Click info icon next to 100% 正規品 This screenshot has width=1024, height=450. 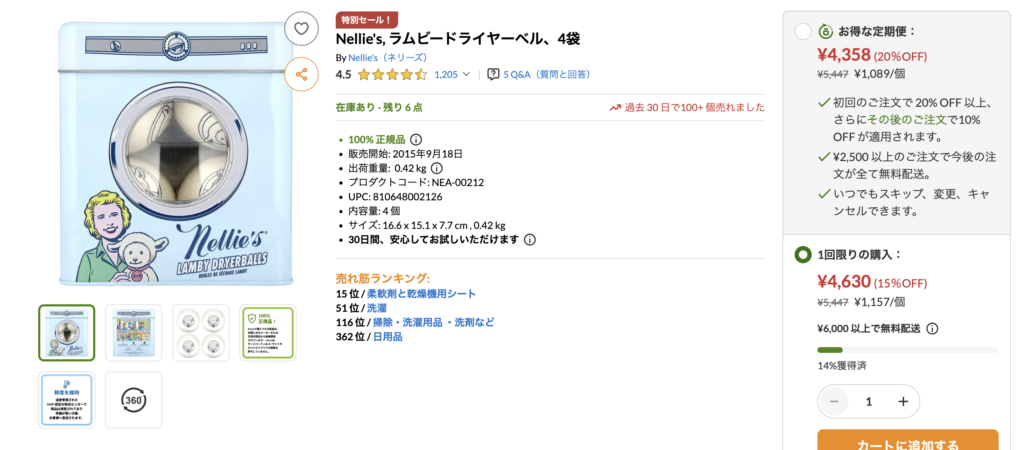pos(416,139)
